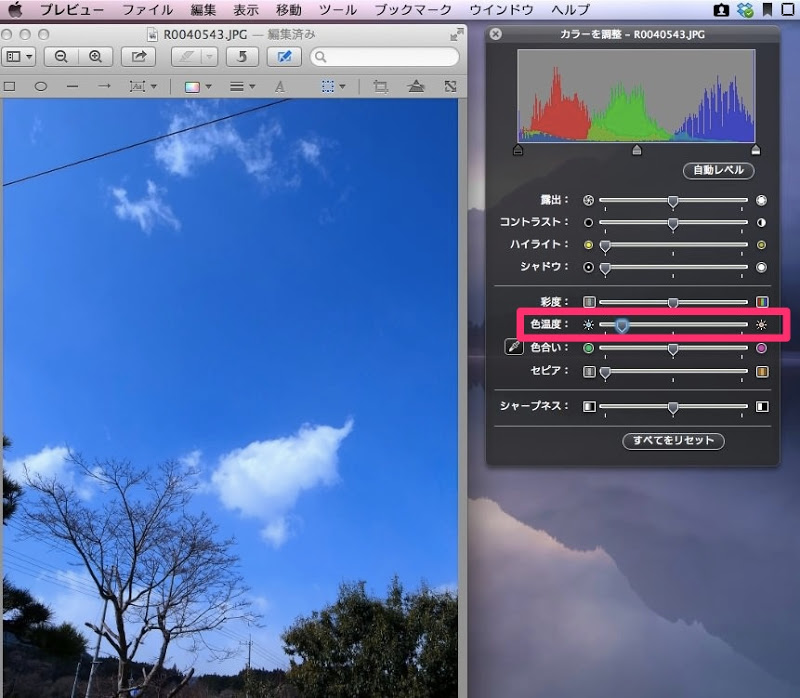800x698 pixels.
Task: Click the Rotate left toolbar button
Action: click(242, 57)
